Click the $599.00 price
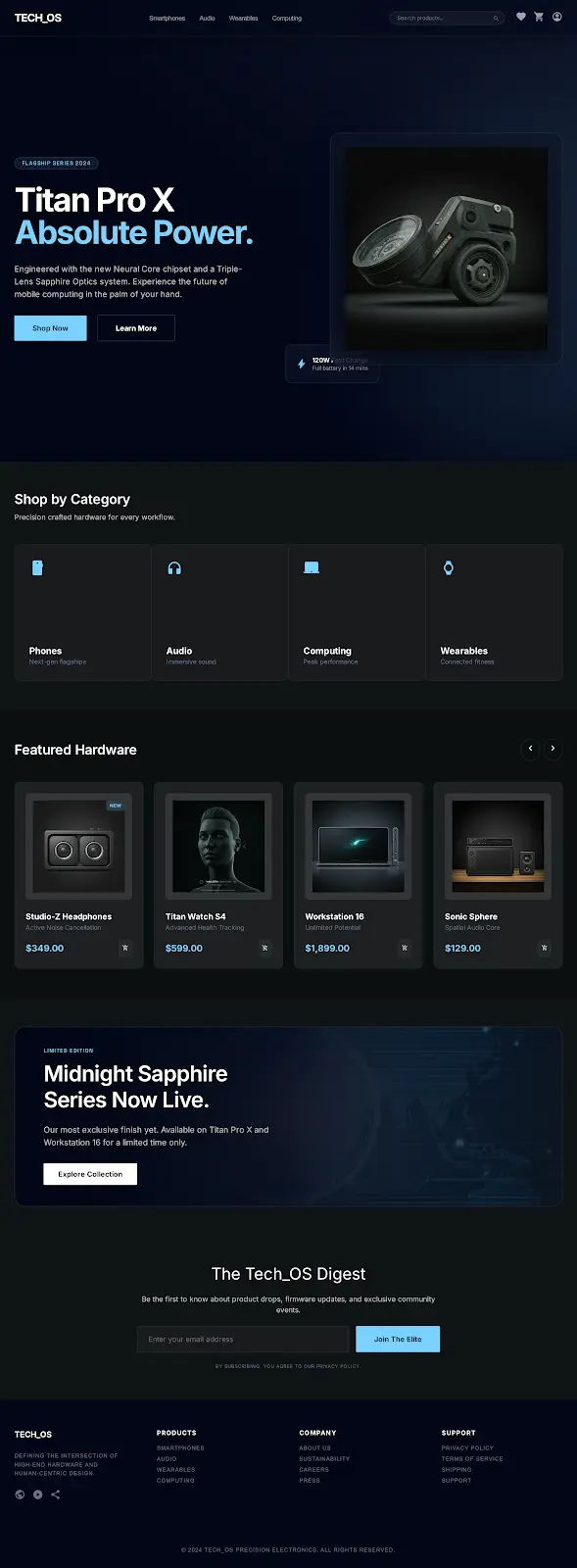 click(x=184, y=949)
